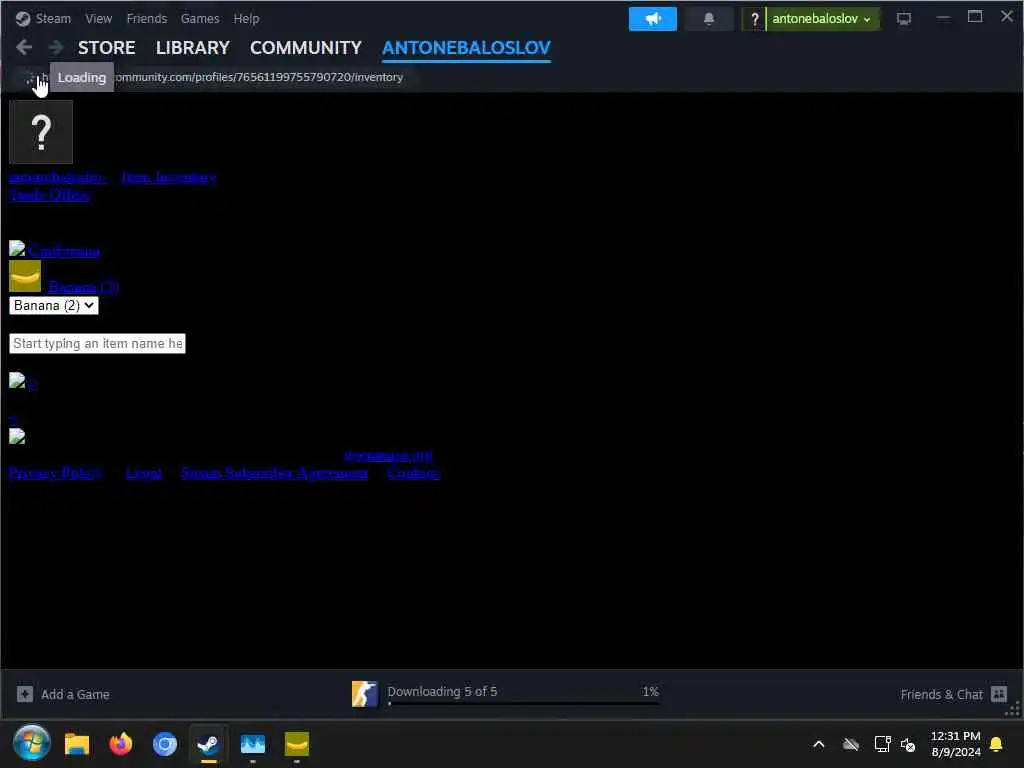Go back with the left arrow
The image size is (1024, 768).
tap(24, 47)
